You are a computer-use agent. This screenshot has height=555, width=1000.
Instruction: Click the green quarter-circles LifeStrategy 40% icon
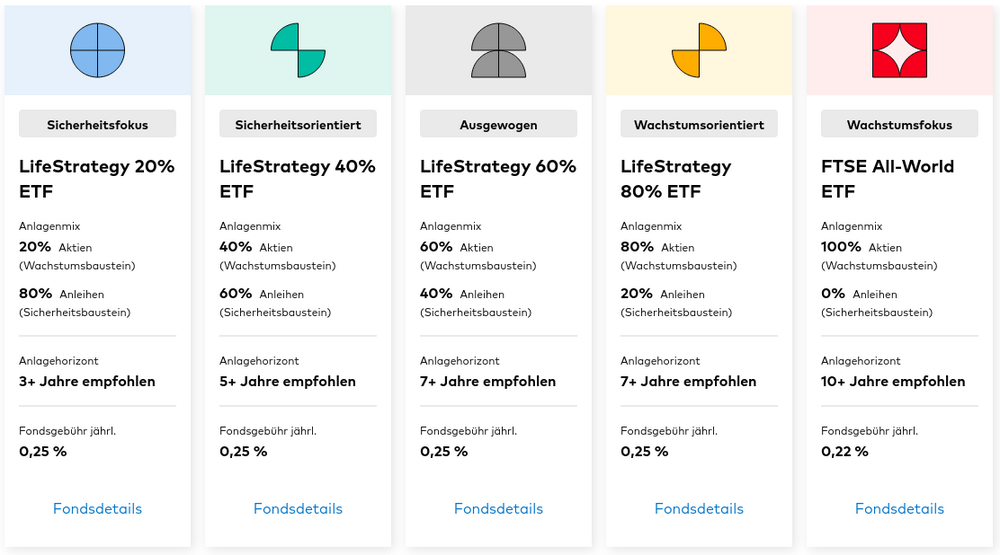click(x=298, y=50)
